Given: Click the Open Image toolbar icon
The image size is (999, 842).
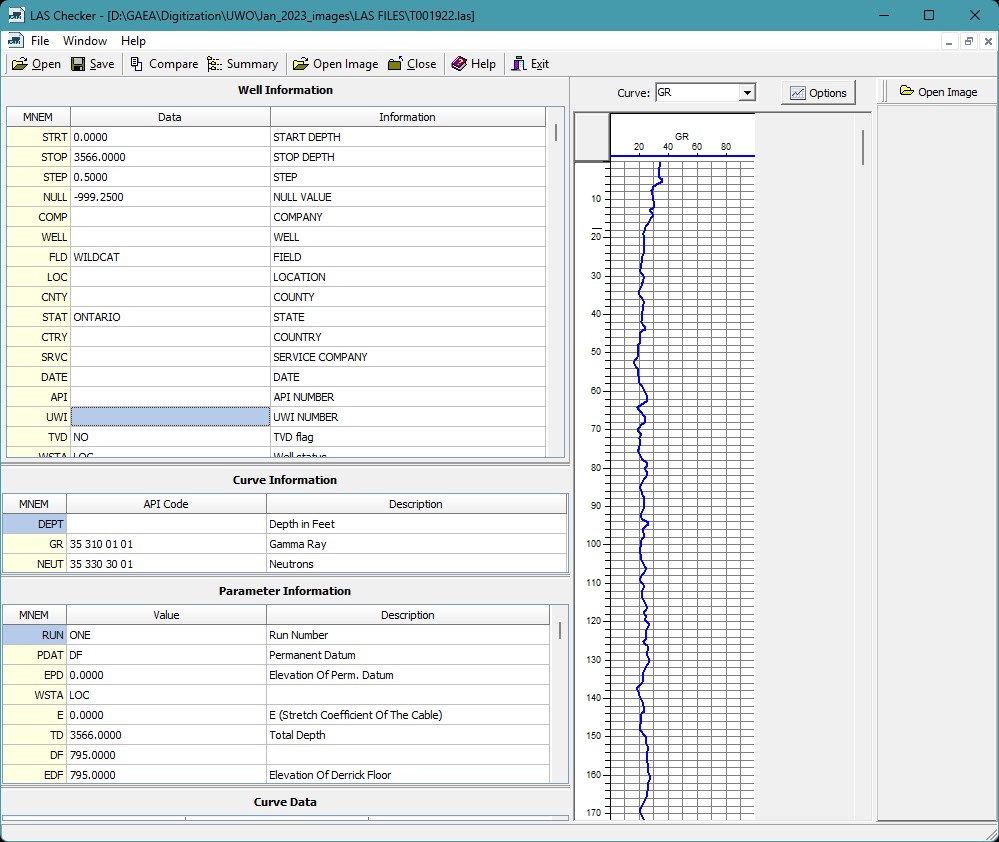Looking at the screenshot, I should (x=333, y=63).
